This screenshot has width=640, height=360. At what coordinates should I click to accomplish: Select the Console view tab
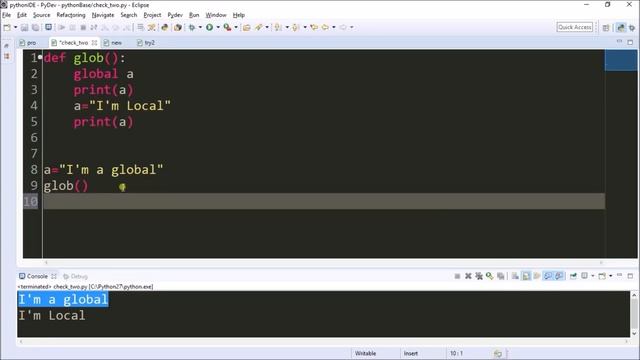pos(37,276)
